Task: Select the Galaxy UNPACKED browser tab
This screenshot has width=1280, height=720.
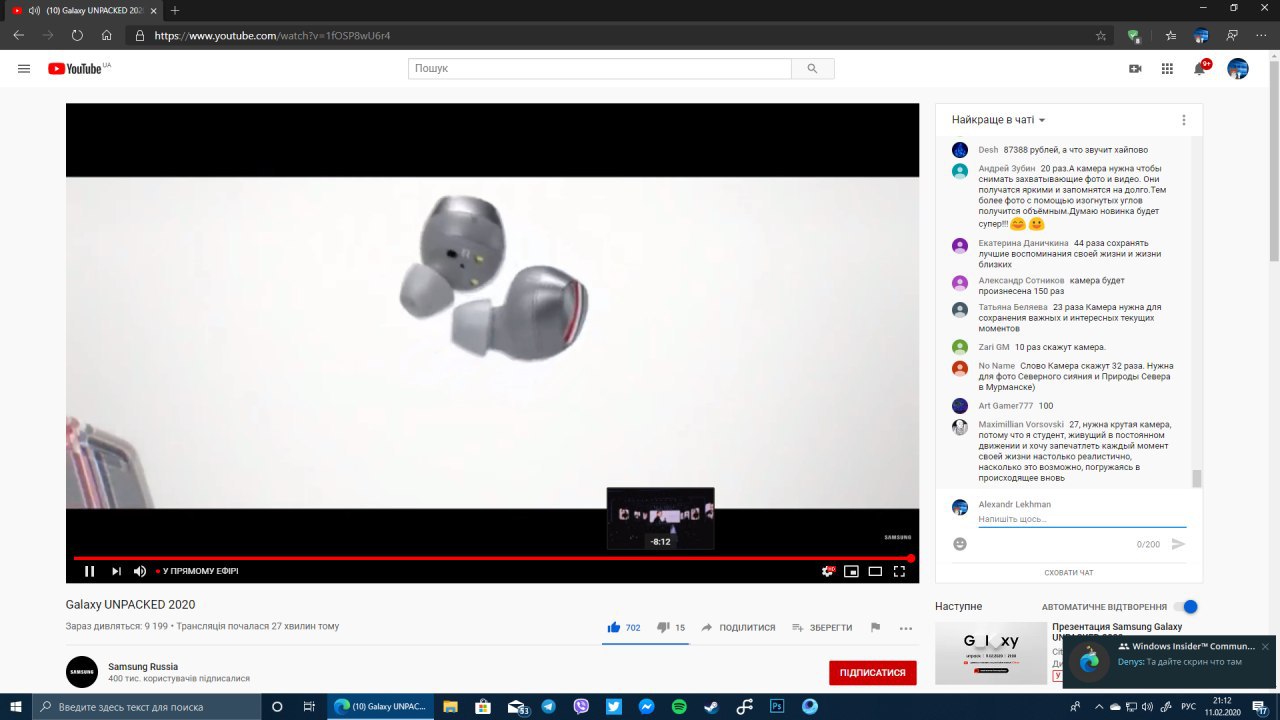Action: (x=82, y=10)
